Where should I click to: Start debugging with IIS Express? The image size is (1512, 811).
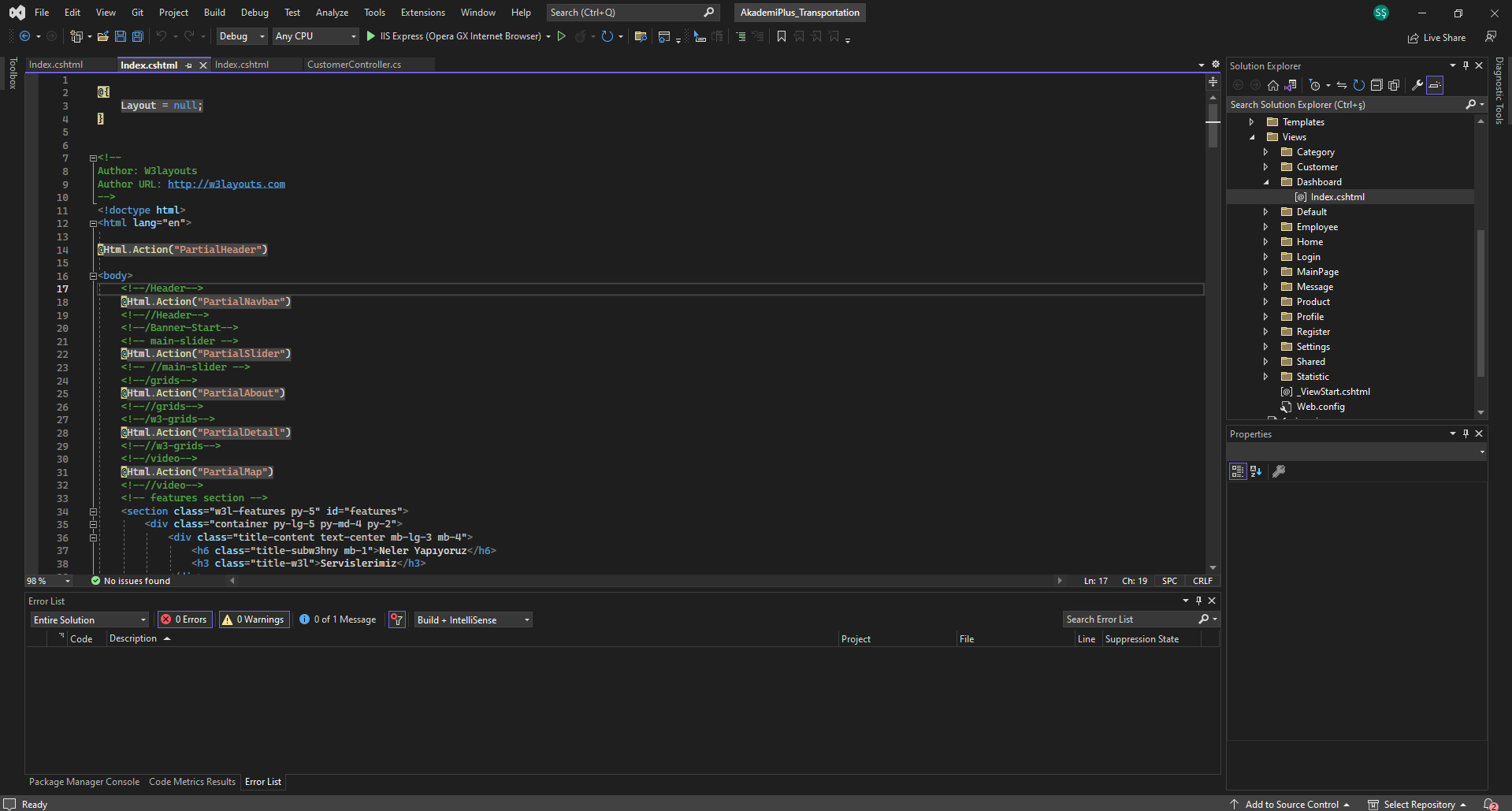coord(370,36)
